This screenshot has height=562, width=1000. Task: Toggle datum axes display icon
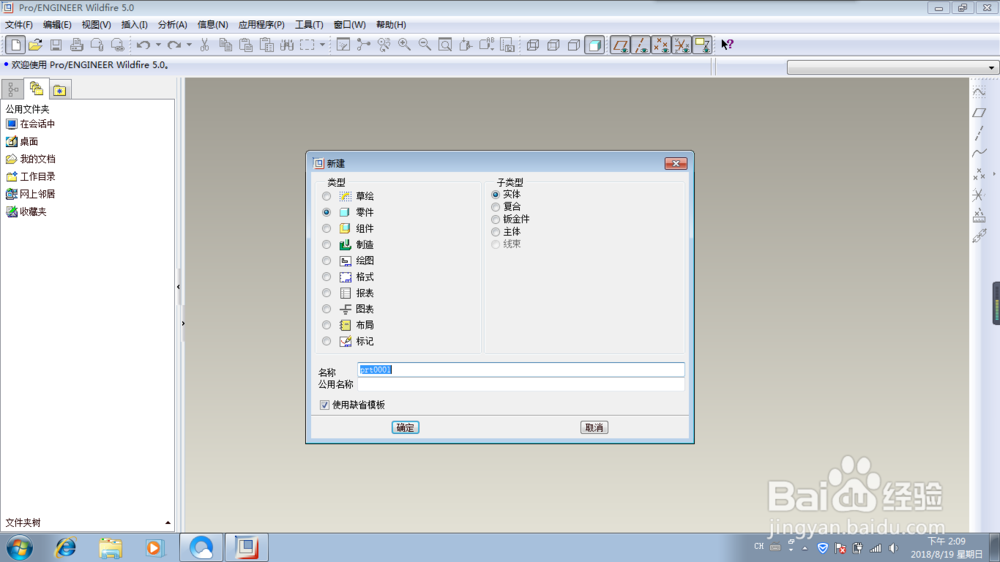(640, 45)
